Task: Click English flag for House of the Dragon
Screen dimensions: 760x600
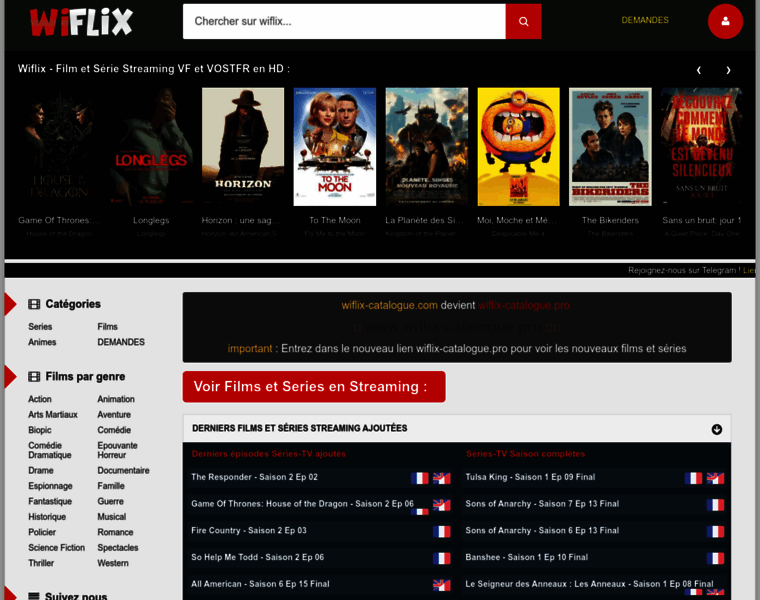Action: tap(442, 505)
